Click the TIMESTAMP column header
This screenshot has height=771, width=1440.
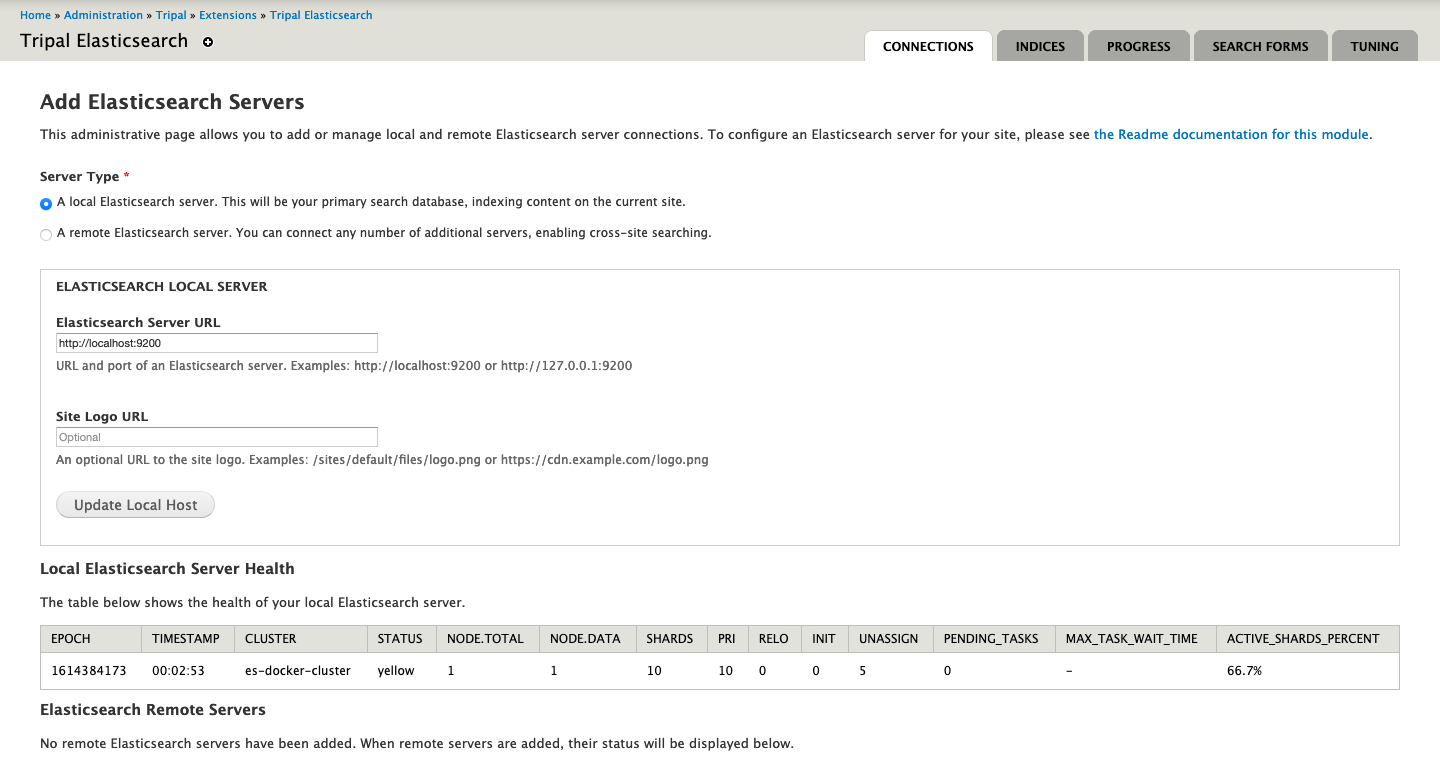click(x=187, y=639)
